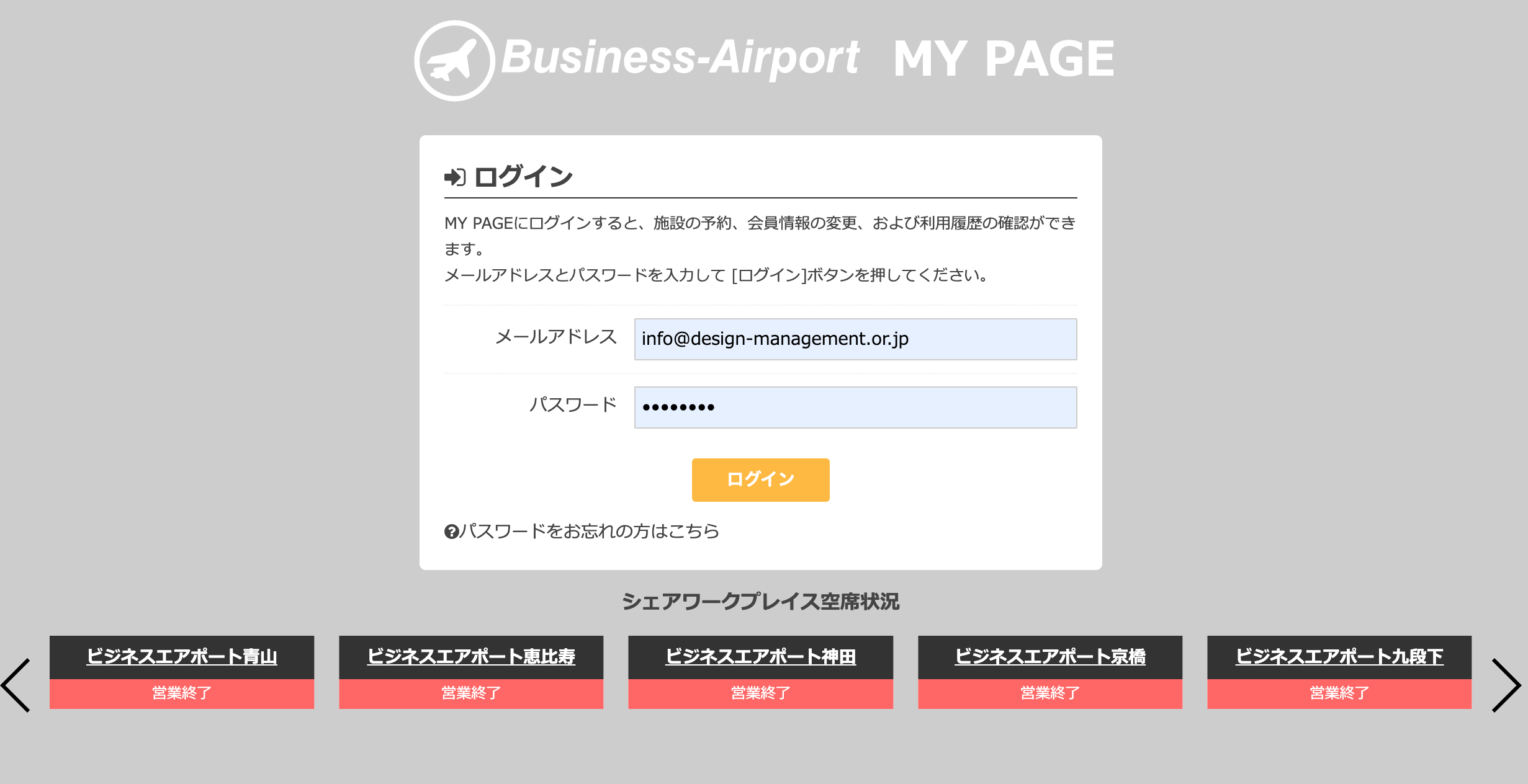Click the Business-Airport airplane logo icon

click(x=454, y=61)
